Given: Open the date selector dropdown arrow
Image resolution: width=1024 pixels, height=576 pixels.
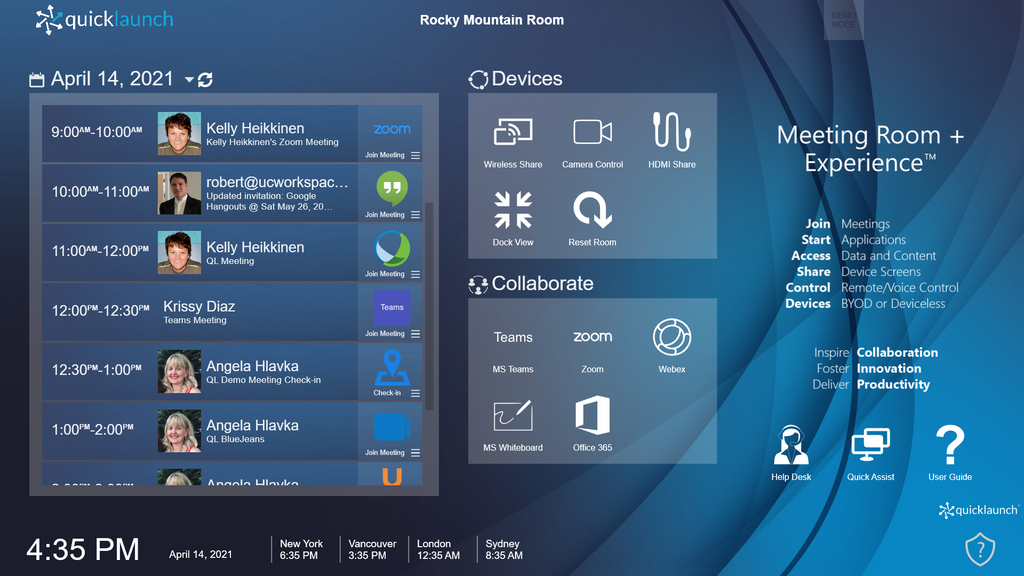Looking at the screenshot, I should point(189,80).
